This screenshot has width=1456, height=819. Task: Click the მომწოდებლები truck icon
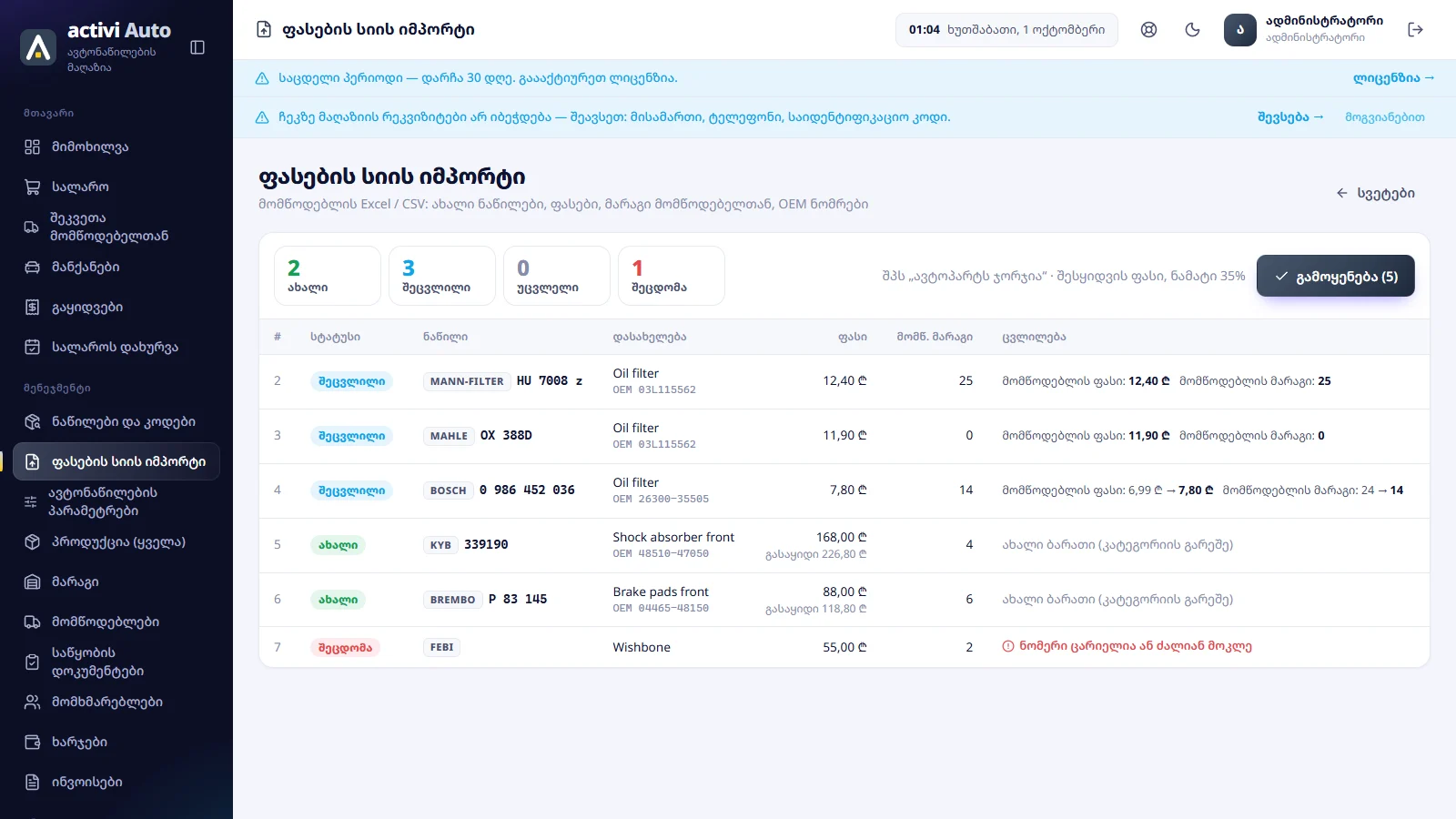(33, 622)
